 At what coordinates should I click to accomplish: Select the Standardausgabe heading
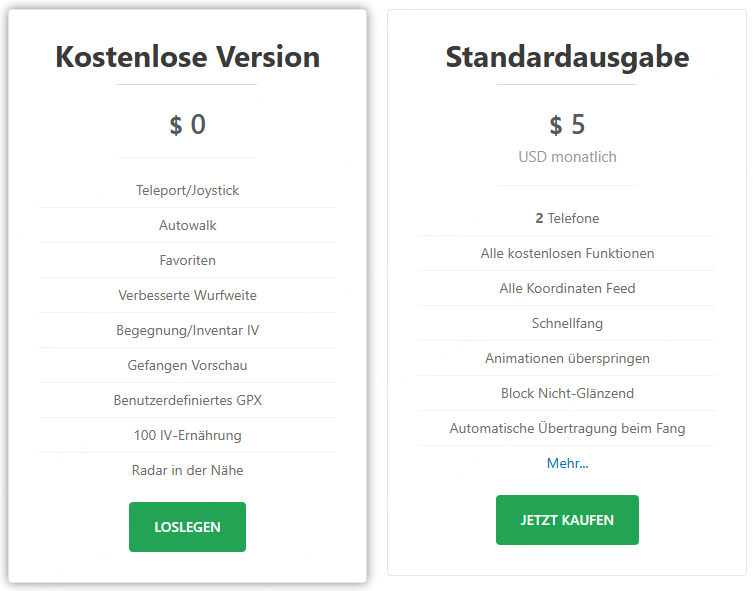[567, 56]
